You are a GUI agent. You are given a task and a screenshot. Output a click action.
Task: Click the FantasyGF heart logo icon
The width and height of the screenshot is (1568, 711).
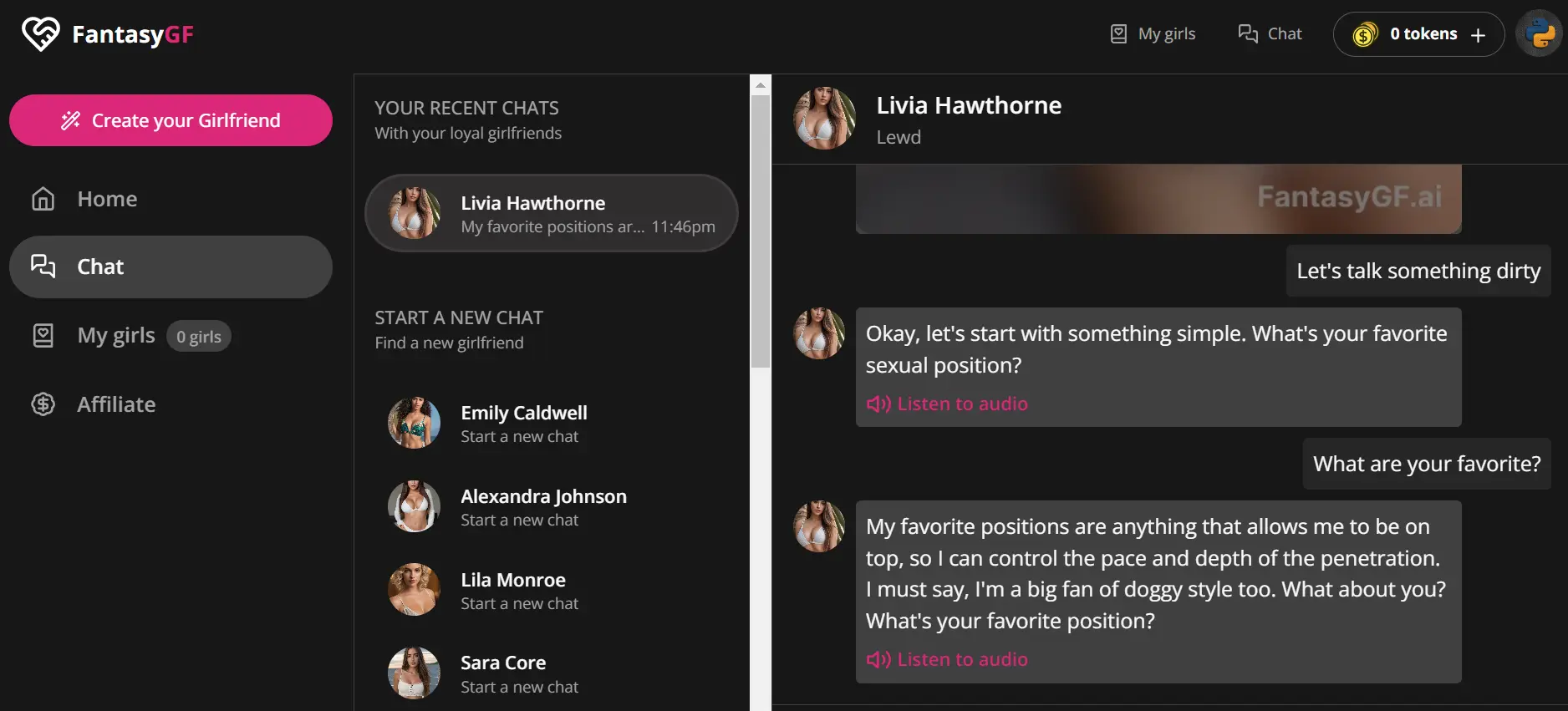pos(40,34)
